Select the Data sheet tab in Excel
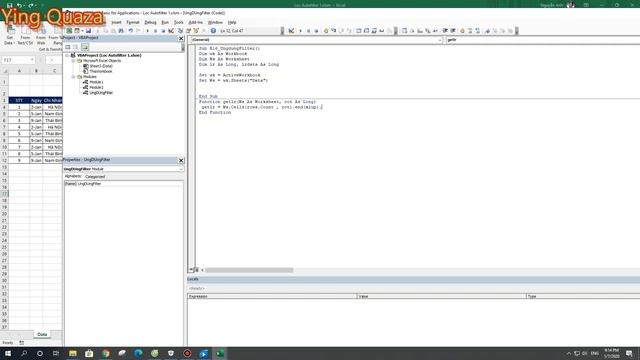 [42, 334]
